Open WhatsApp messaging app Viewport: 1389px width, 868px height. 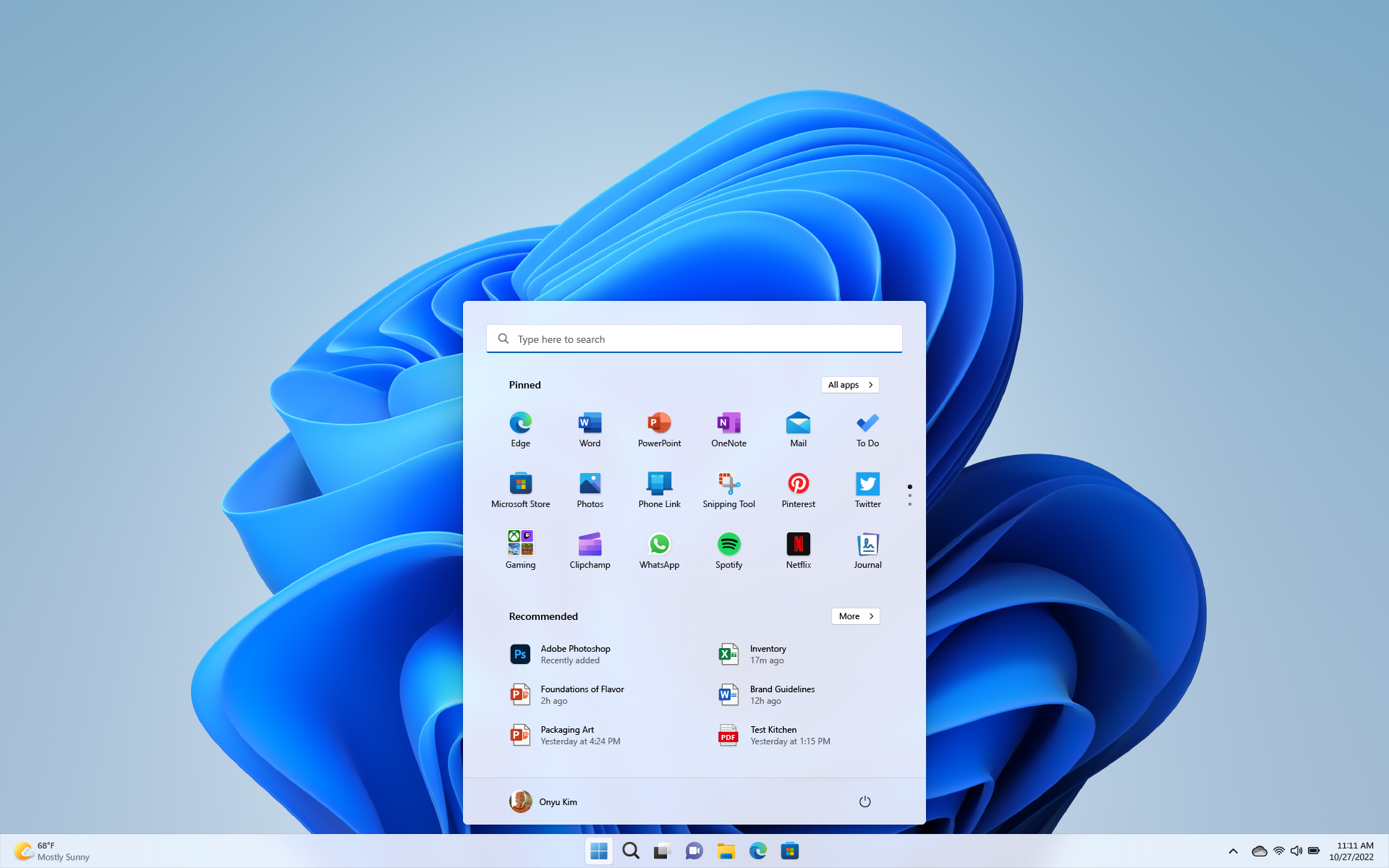coord(659,544)
